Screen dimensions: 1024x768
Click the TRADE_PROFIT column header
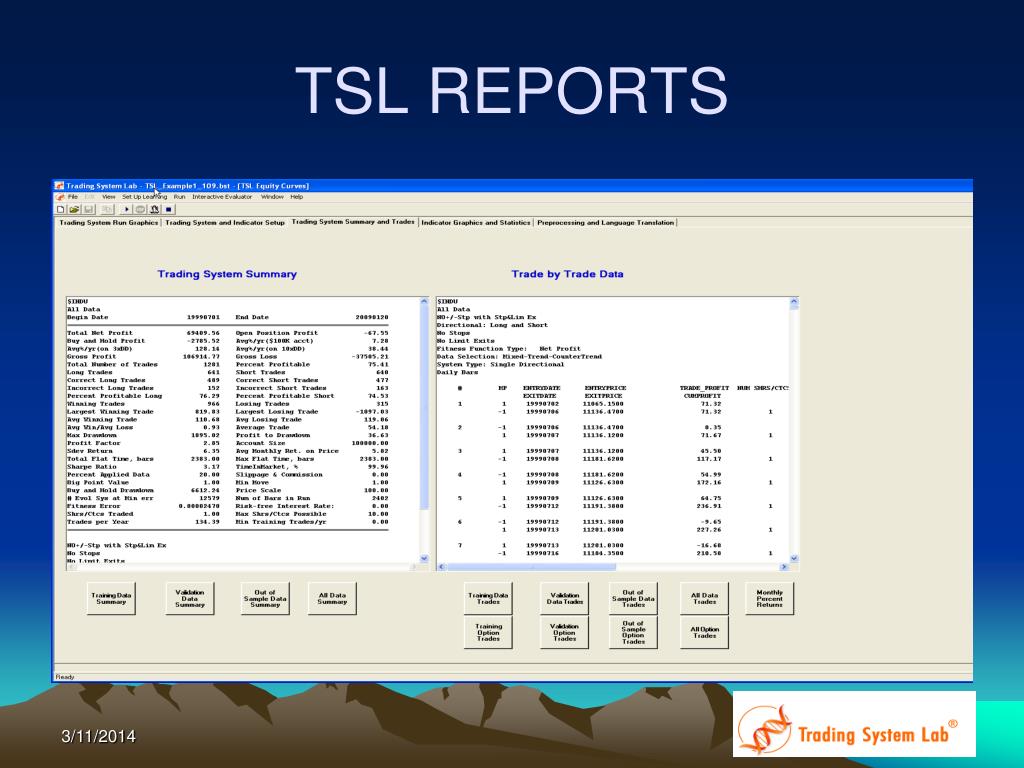coord(704,388)
